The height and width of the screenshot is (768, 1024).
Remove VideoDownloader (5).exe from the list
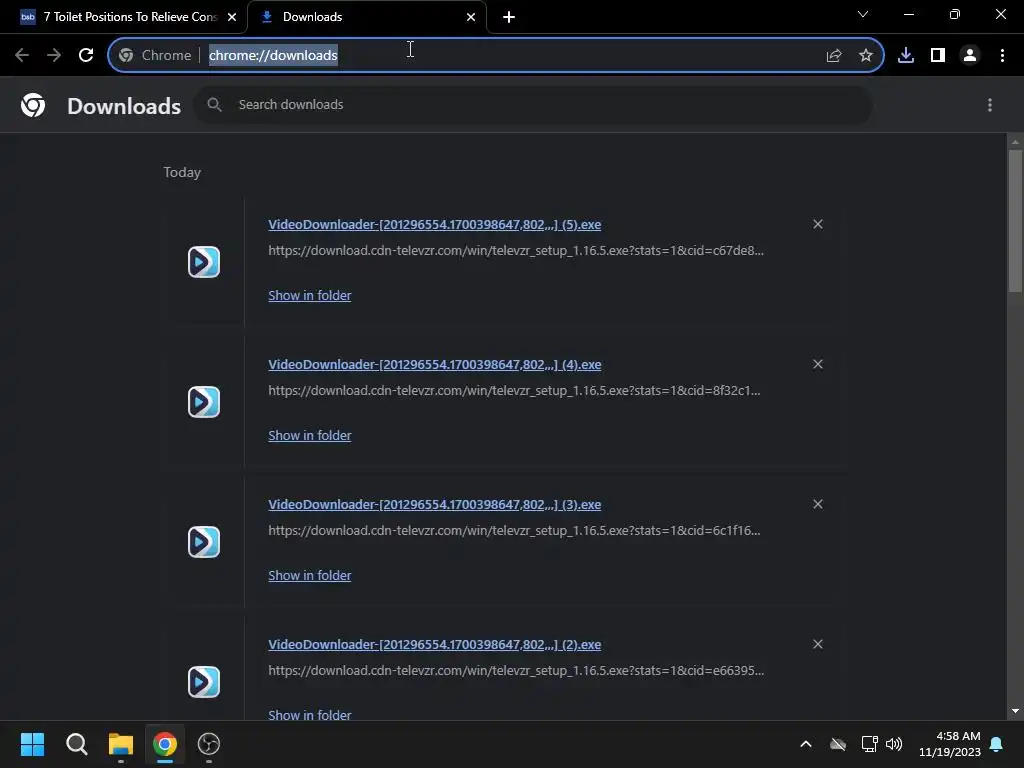pyautogui.click(x=818, y=224)
